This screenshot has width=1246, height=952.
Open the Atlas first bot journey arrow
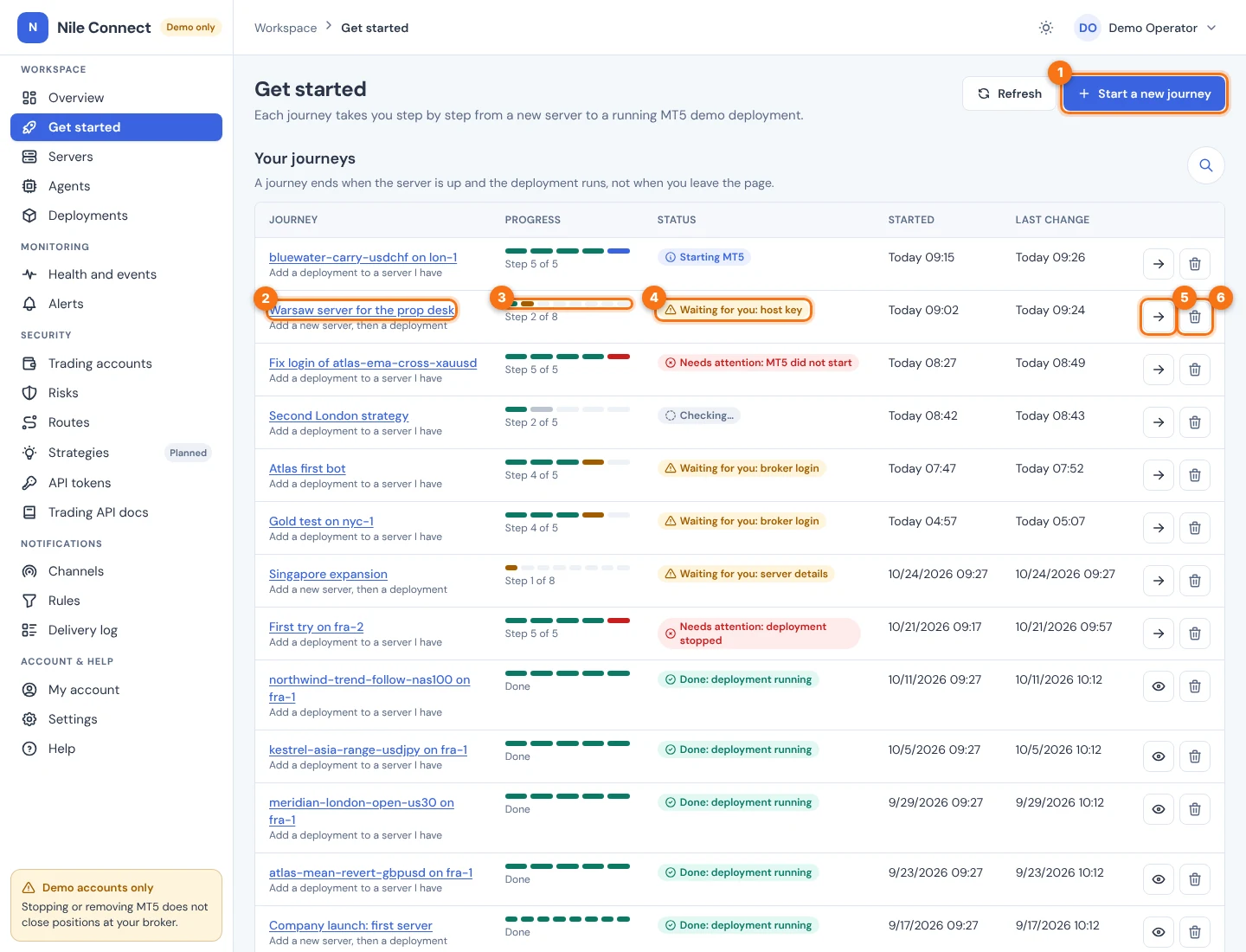point(1159,475)
